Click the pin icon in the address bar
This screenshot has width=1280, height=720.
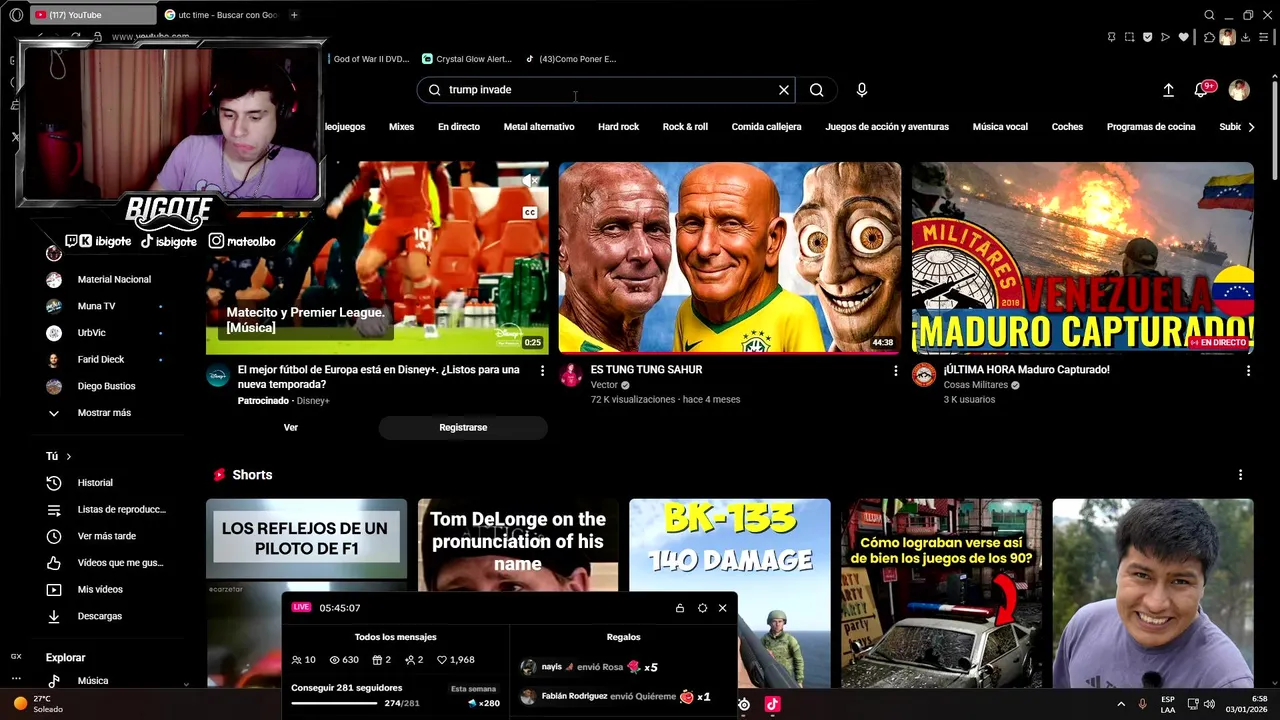(x=1111, y=37)
